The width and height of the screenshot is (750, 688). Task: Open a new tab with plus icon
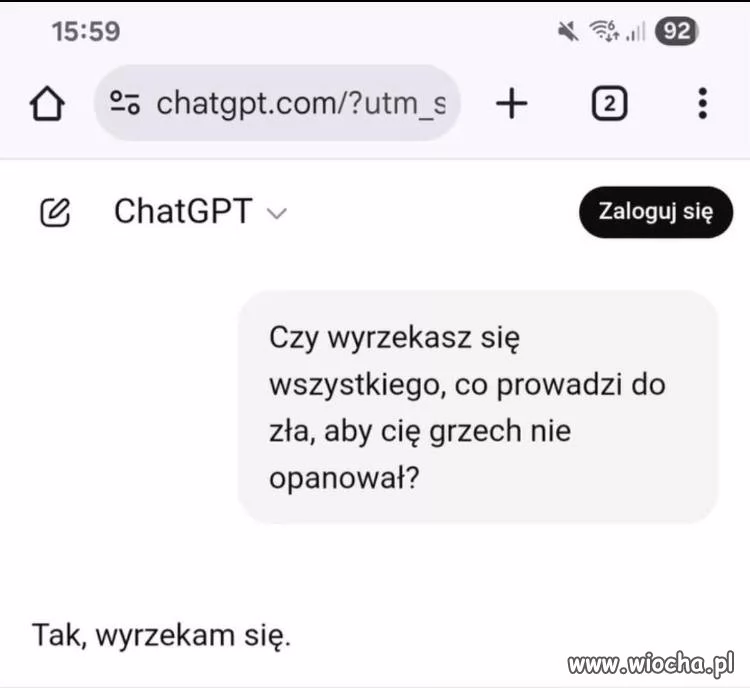[x=511, y=103]
